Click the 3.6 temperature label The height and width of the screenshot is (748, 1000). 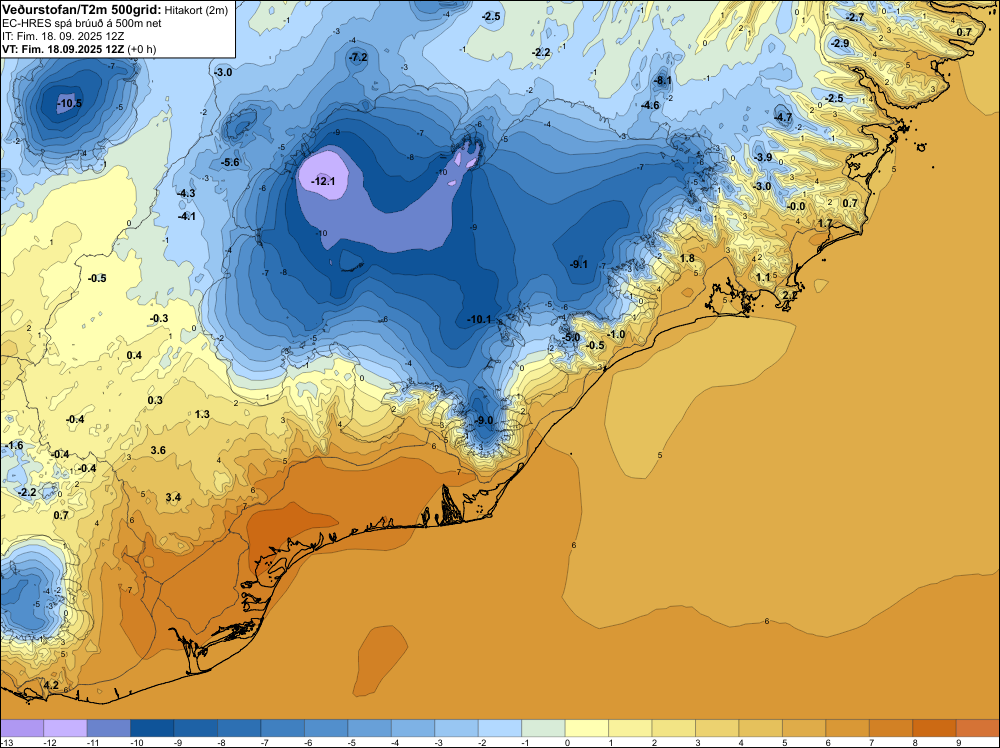158,450
